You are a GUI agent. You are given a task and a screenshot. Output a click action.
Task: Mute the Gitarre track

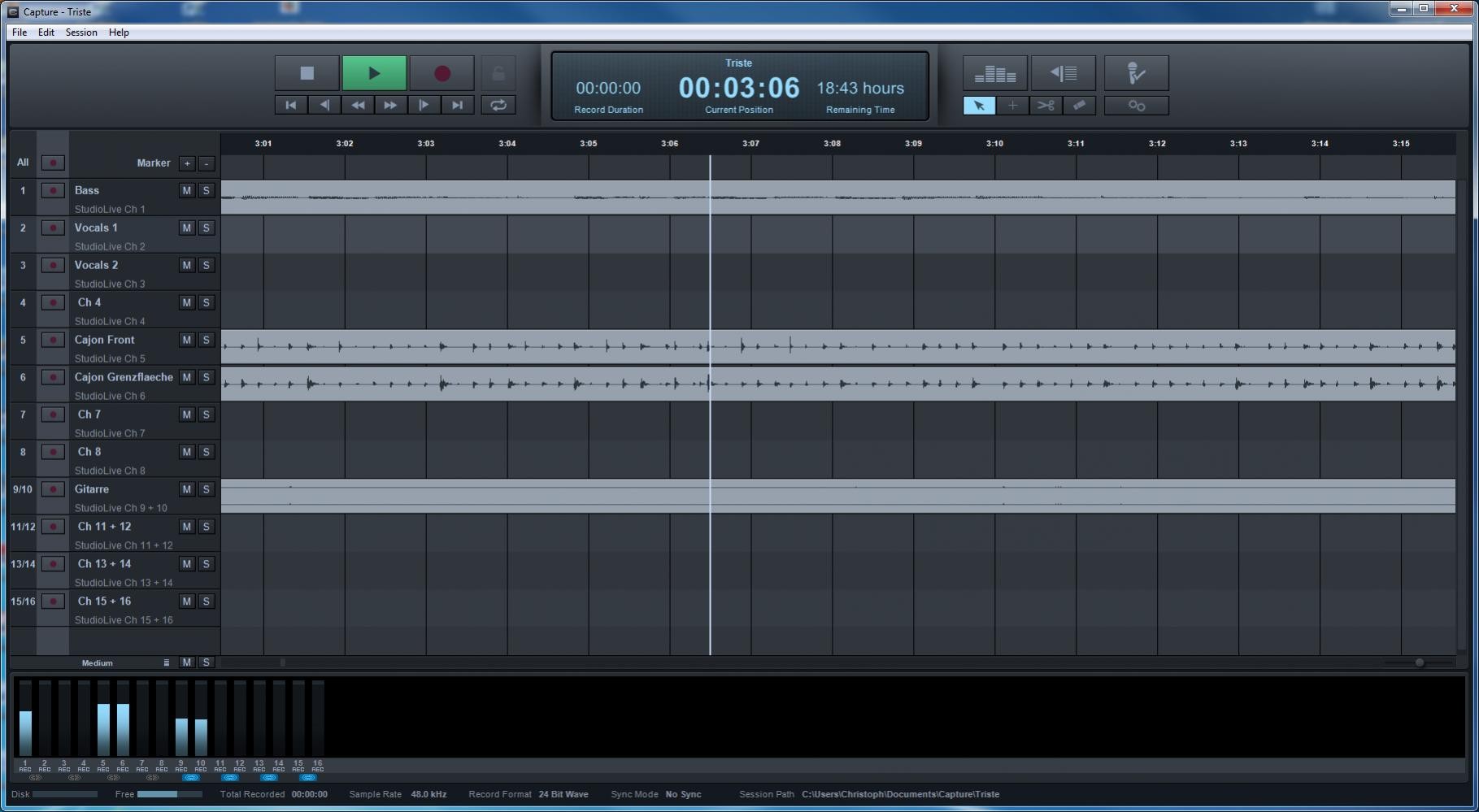pyautogui.click(x=187, y=489)
